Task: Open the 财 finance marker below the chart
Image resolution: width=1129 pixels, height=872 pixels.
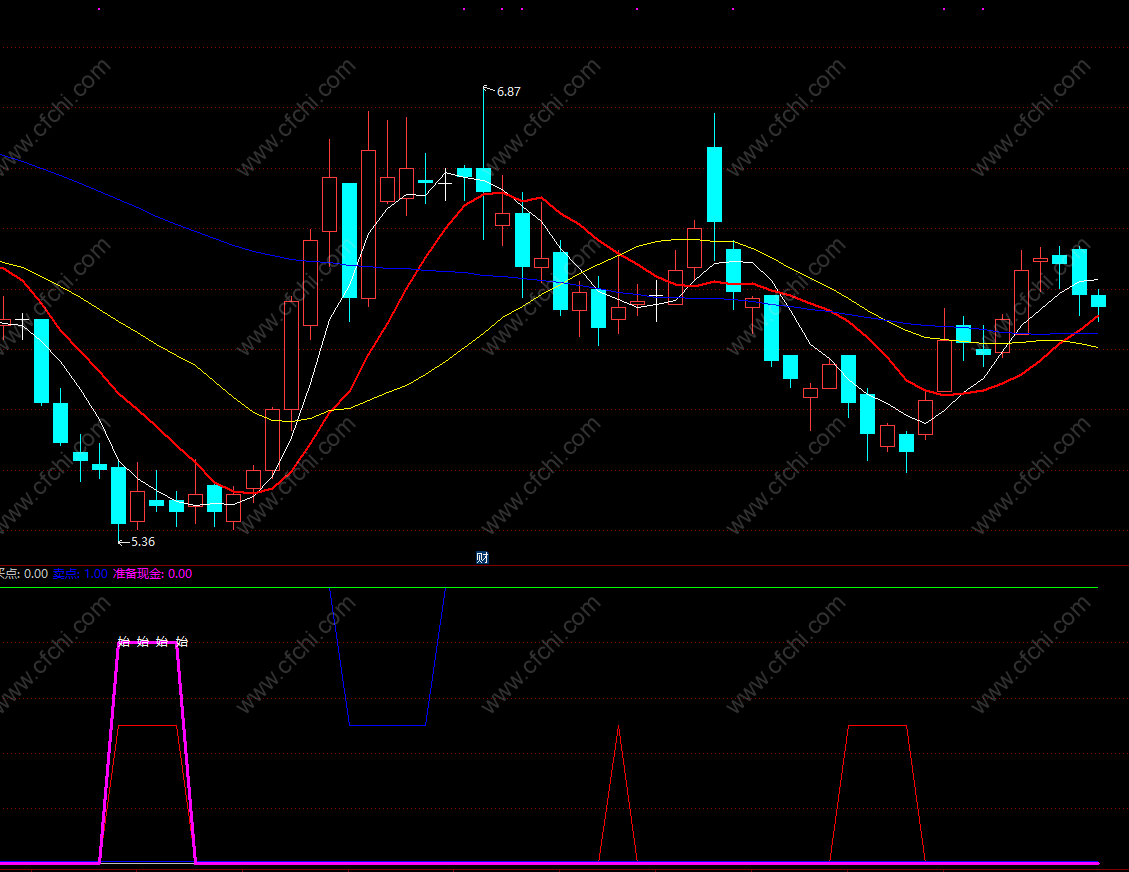Action: [x=482, y=557]
